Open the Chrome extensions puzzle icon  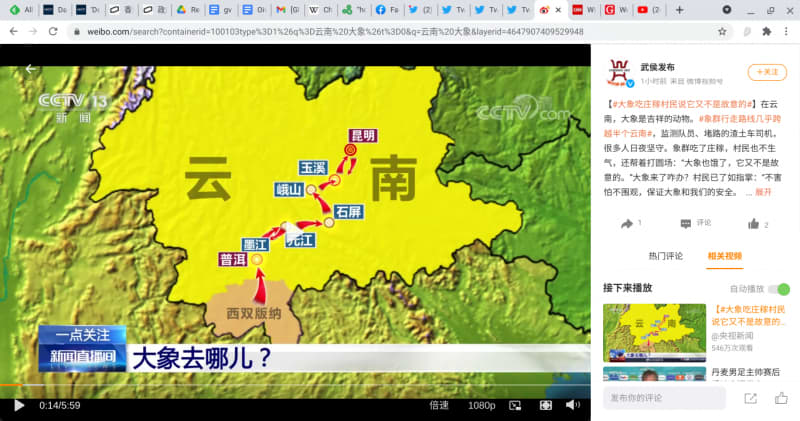766,32
